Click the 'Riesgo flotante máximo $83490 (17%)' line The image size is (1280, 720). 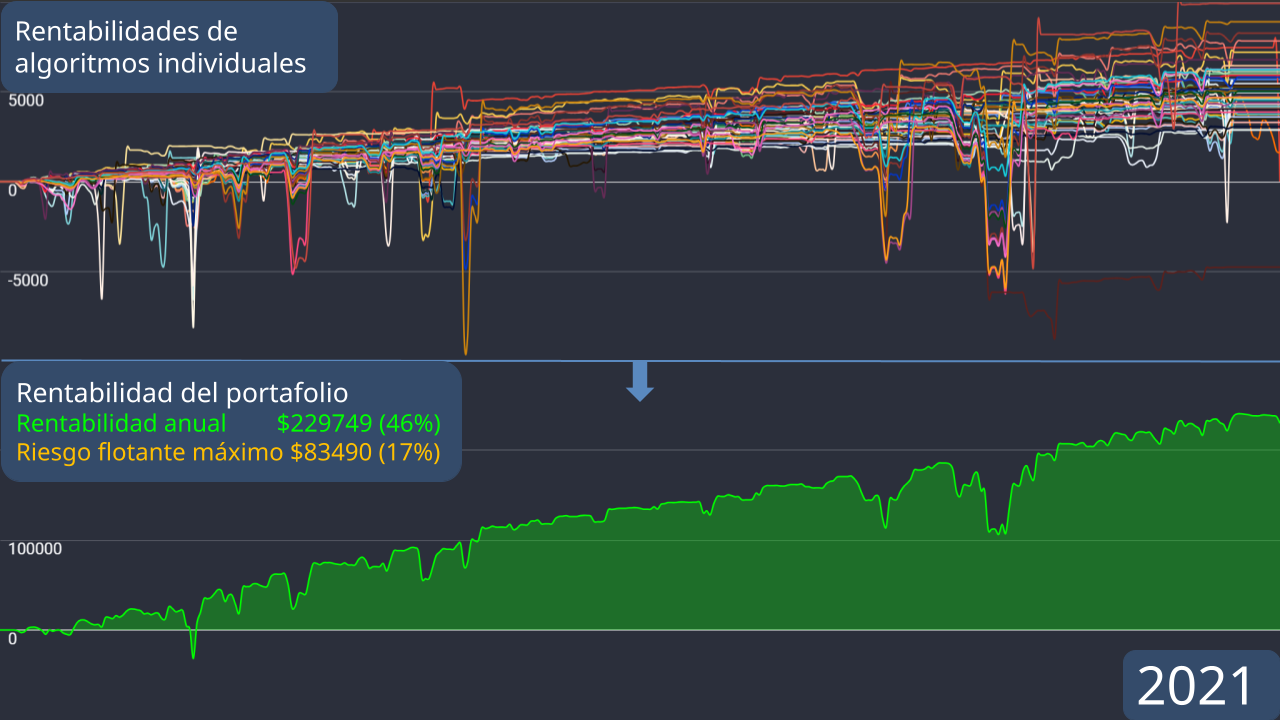[x=228, y=452]
